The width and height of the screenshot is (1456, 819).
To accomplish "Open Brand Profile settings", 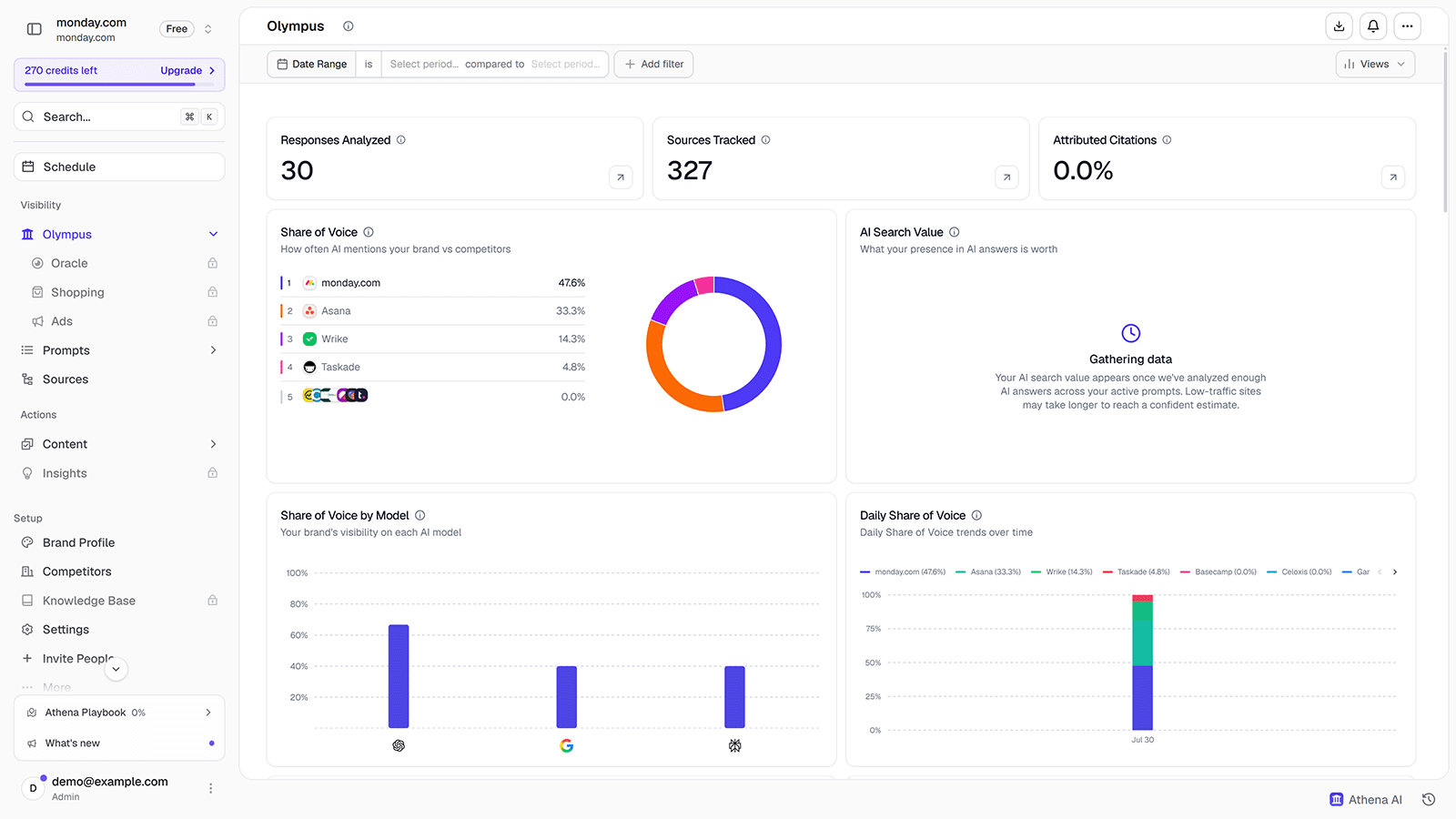I will click(78, 542).
